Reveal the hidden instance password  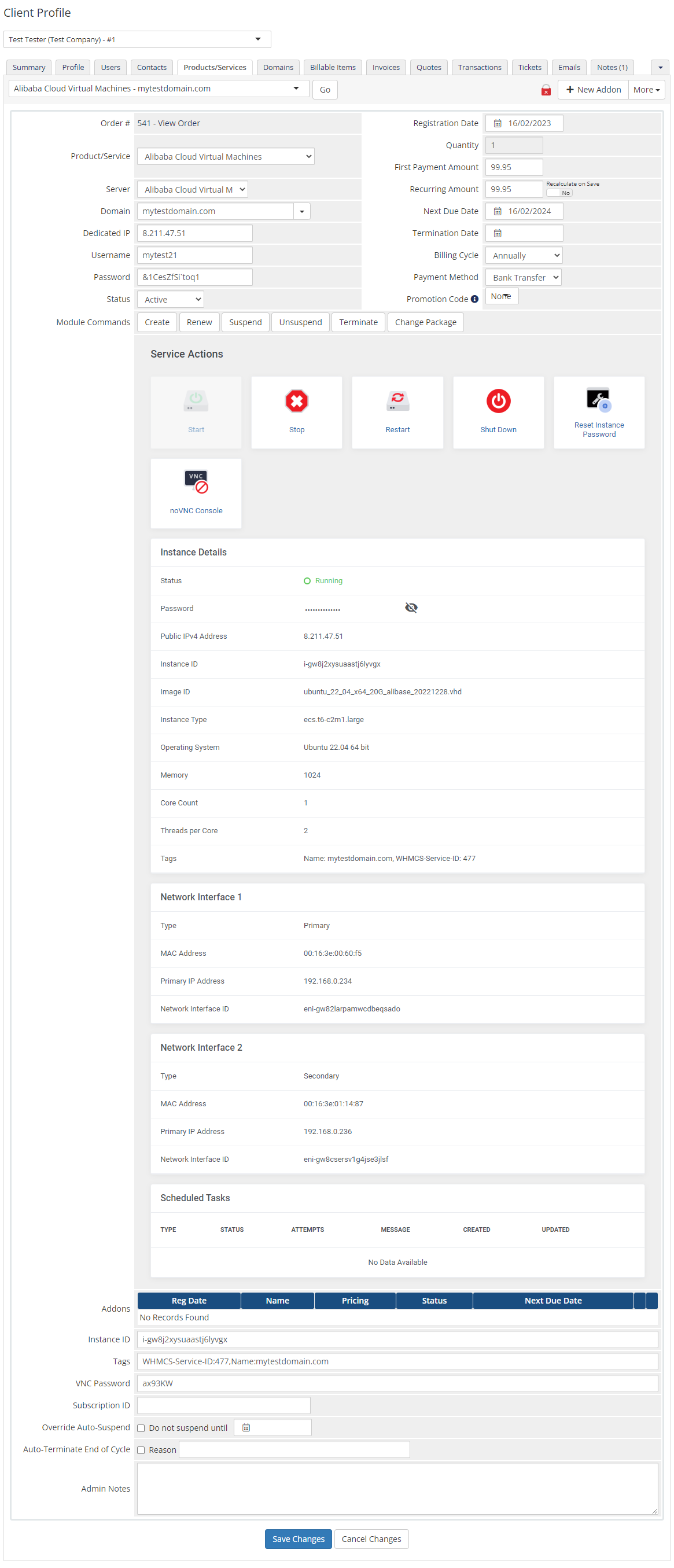click(411, 608)
